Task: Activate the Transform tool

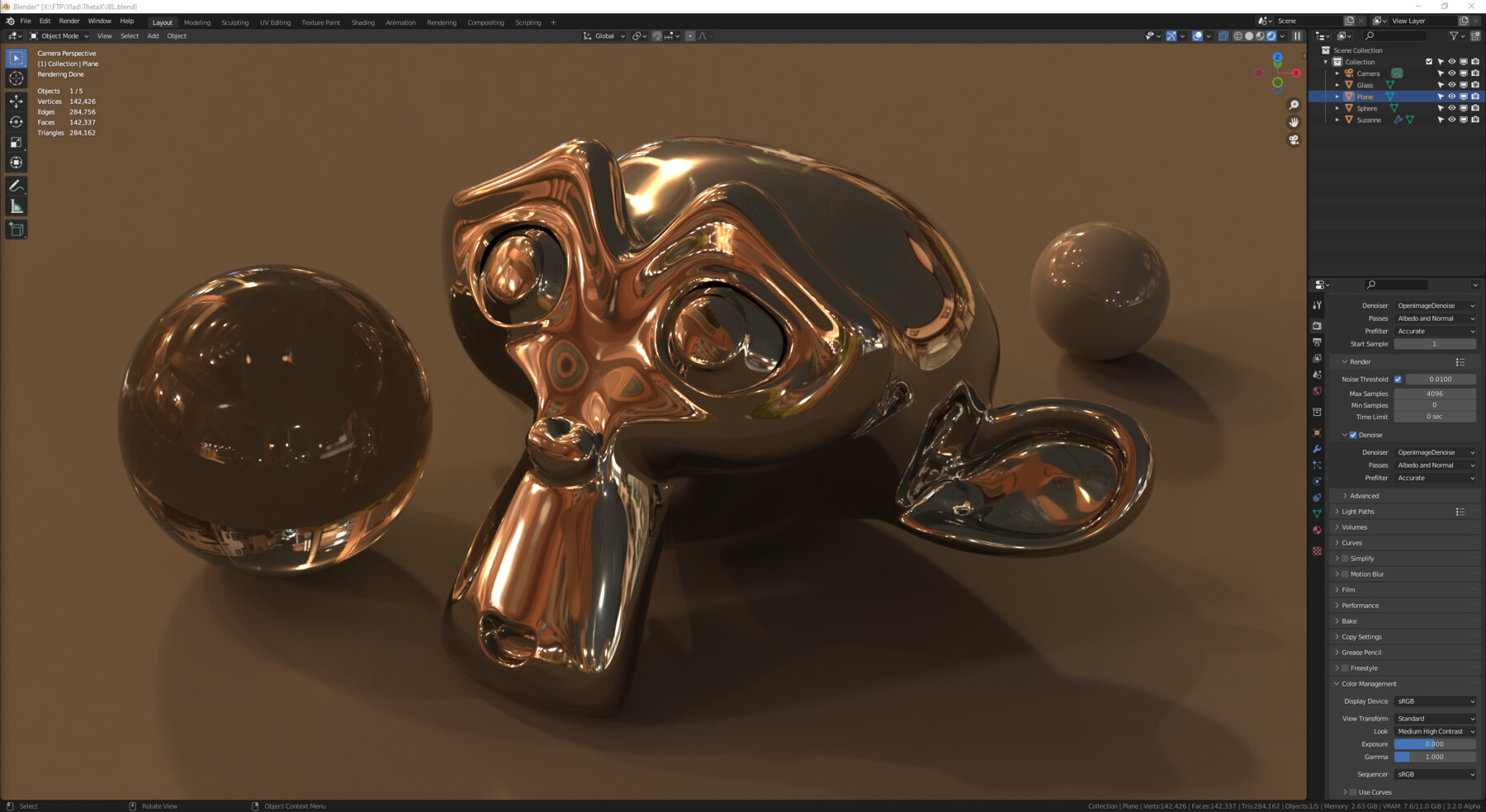Action: [x=16, y=163]
